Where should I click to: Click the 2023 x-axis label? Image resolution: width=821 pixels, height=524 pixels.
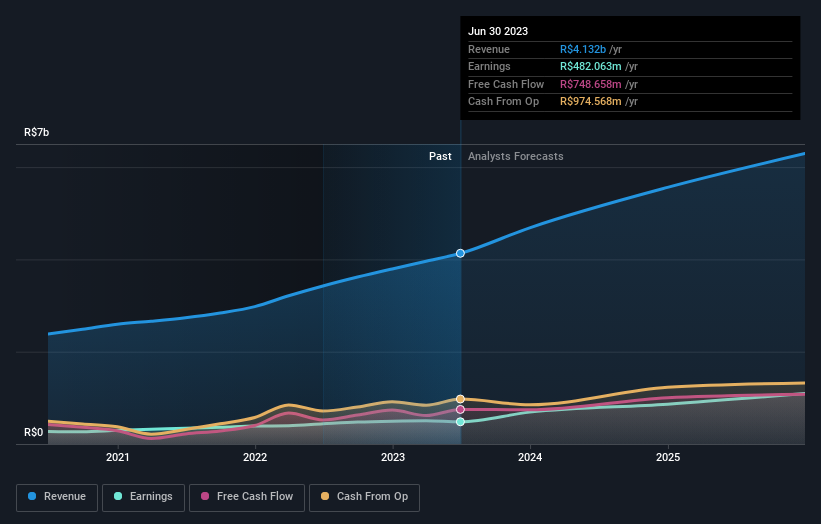click(393, 457)
